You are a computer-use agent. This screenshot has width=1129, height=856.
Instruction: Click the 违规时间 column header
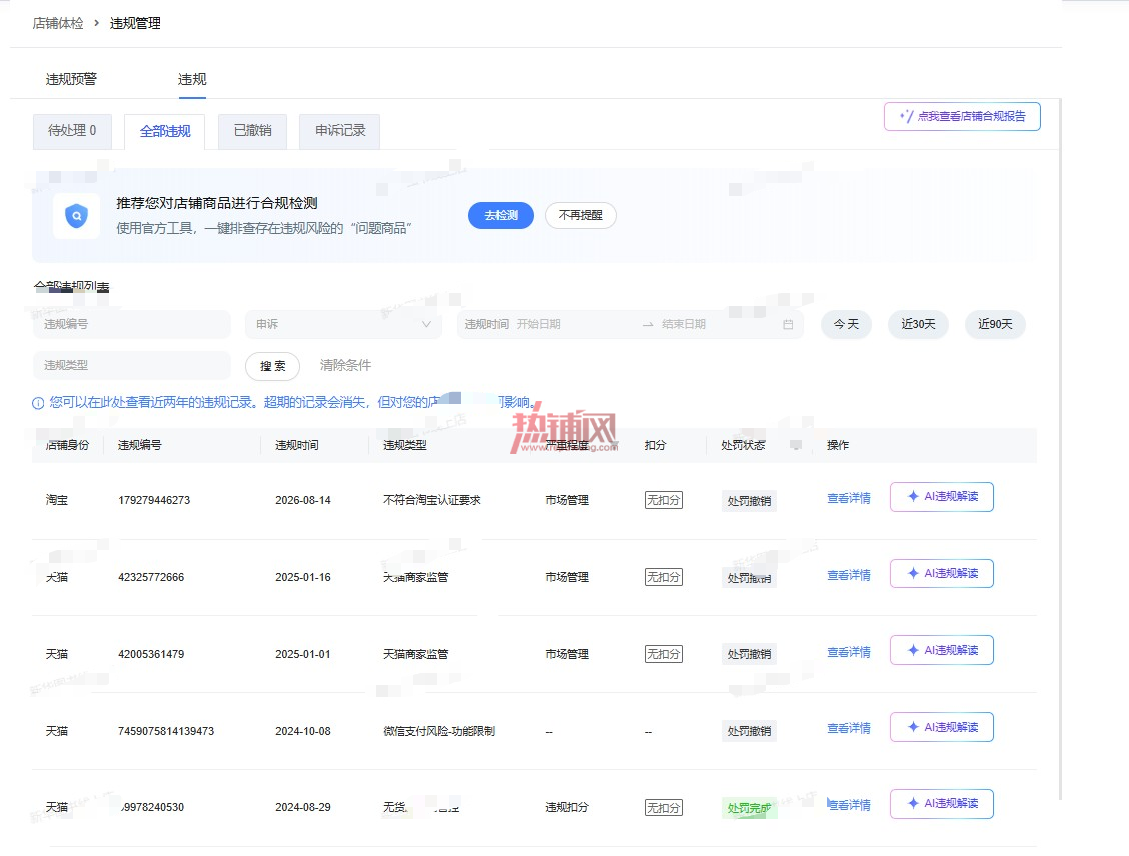pyautogui.click(x=297, y=446)
